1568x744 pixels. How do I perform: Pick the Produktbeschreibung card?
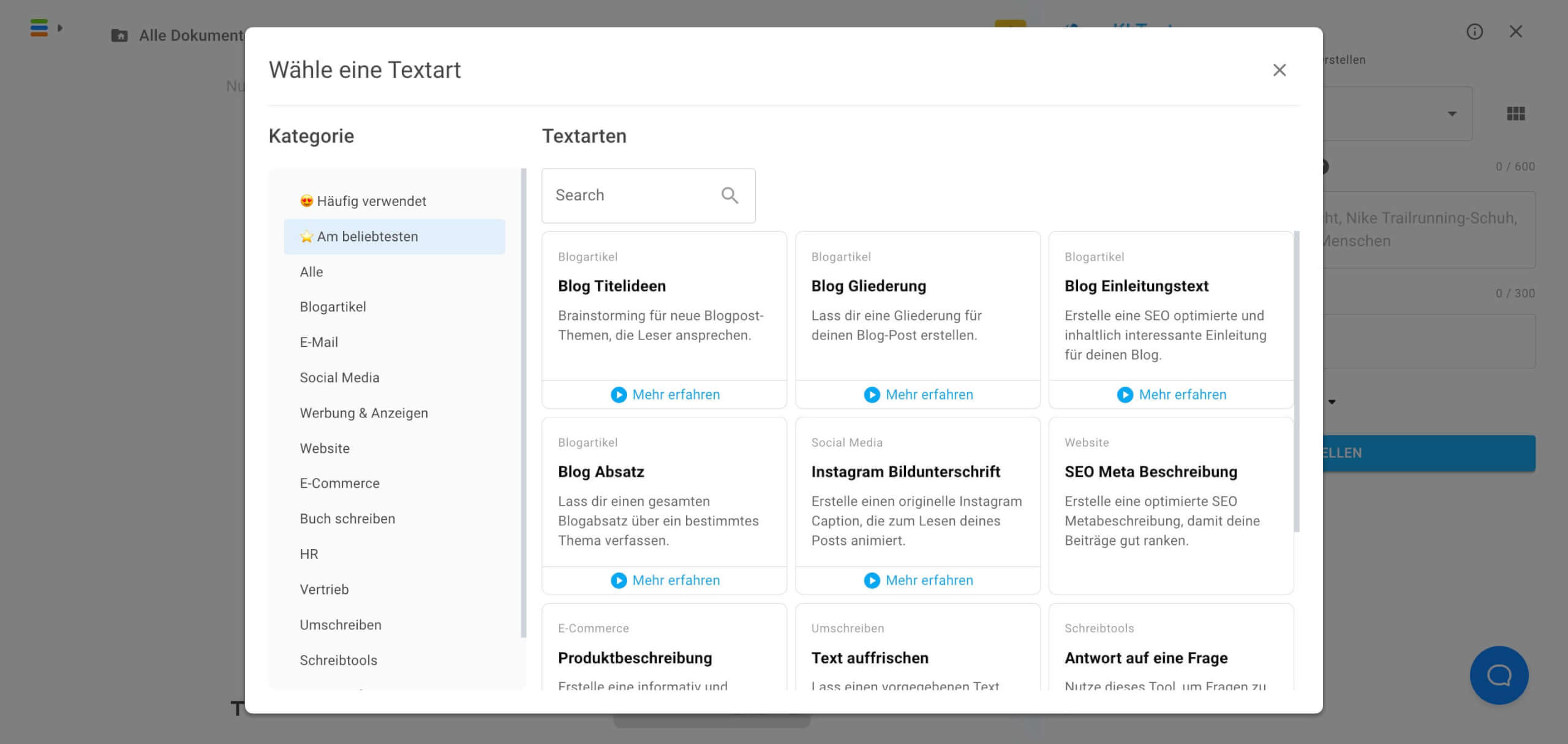665,647
